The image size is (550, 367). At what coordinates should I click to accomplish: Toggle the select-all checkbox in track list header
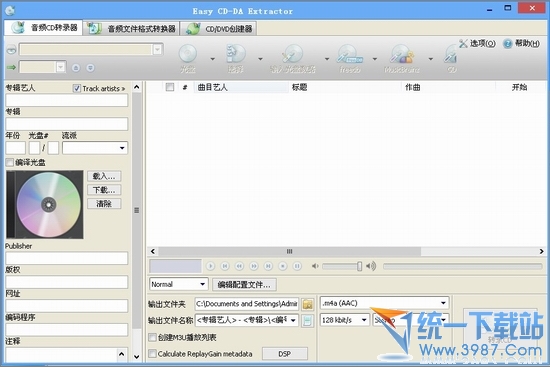point(170,87)
